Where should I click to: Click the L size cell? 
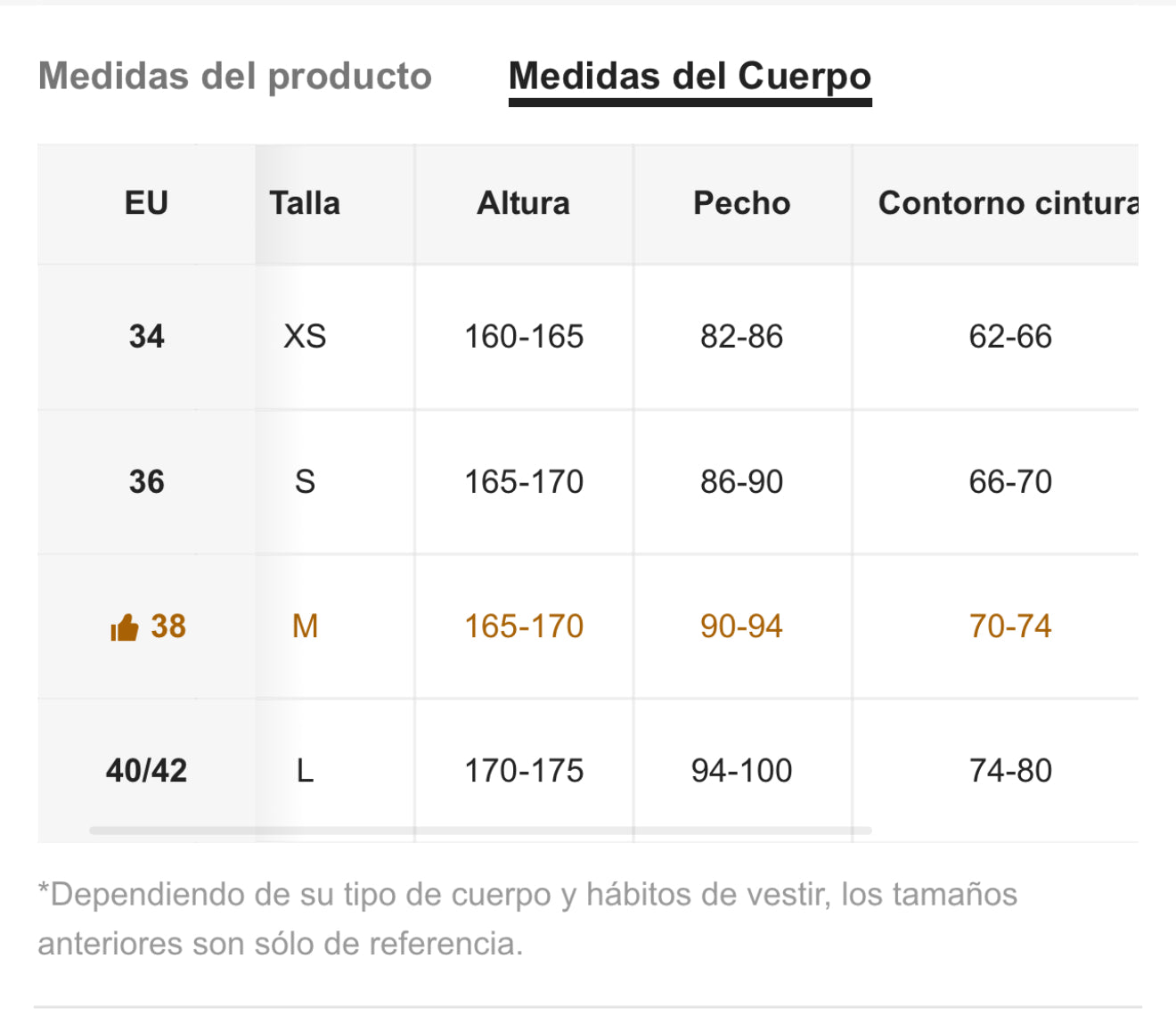(x=305, y=771)
